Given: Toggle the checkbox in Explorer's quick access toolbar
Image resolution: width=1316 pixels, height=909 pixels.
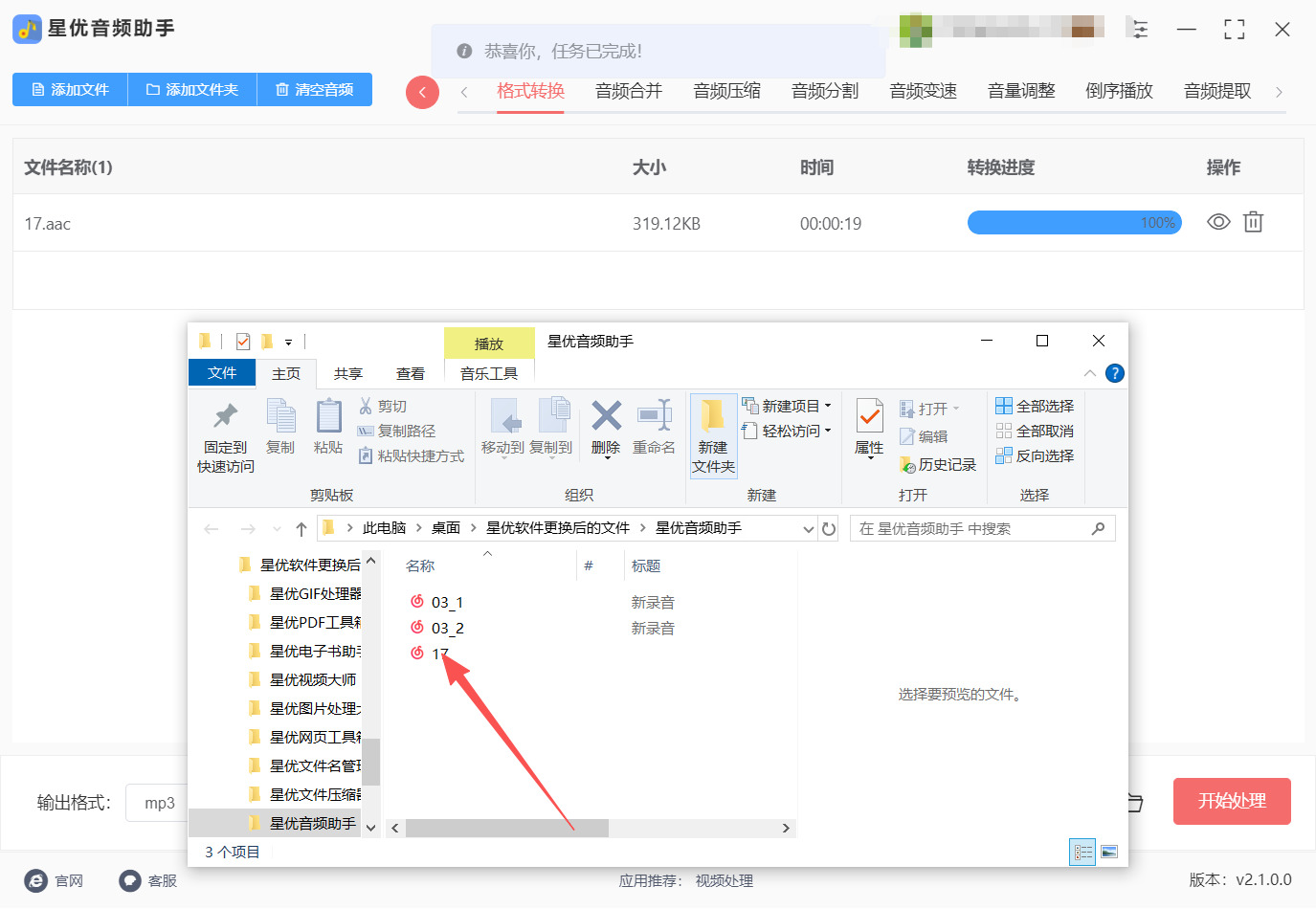Looking at the screenshot, I should coord(242,341).
